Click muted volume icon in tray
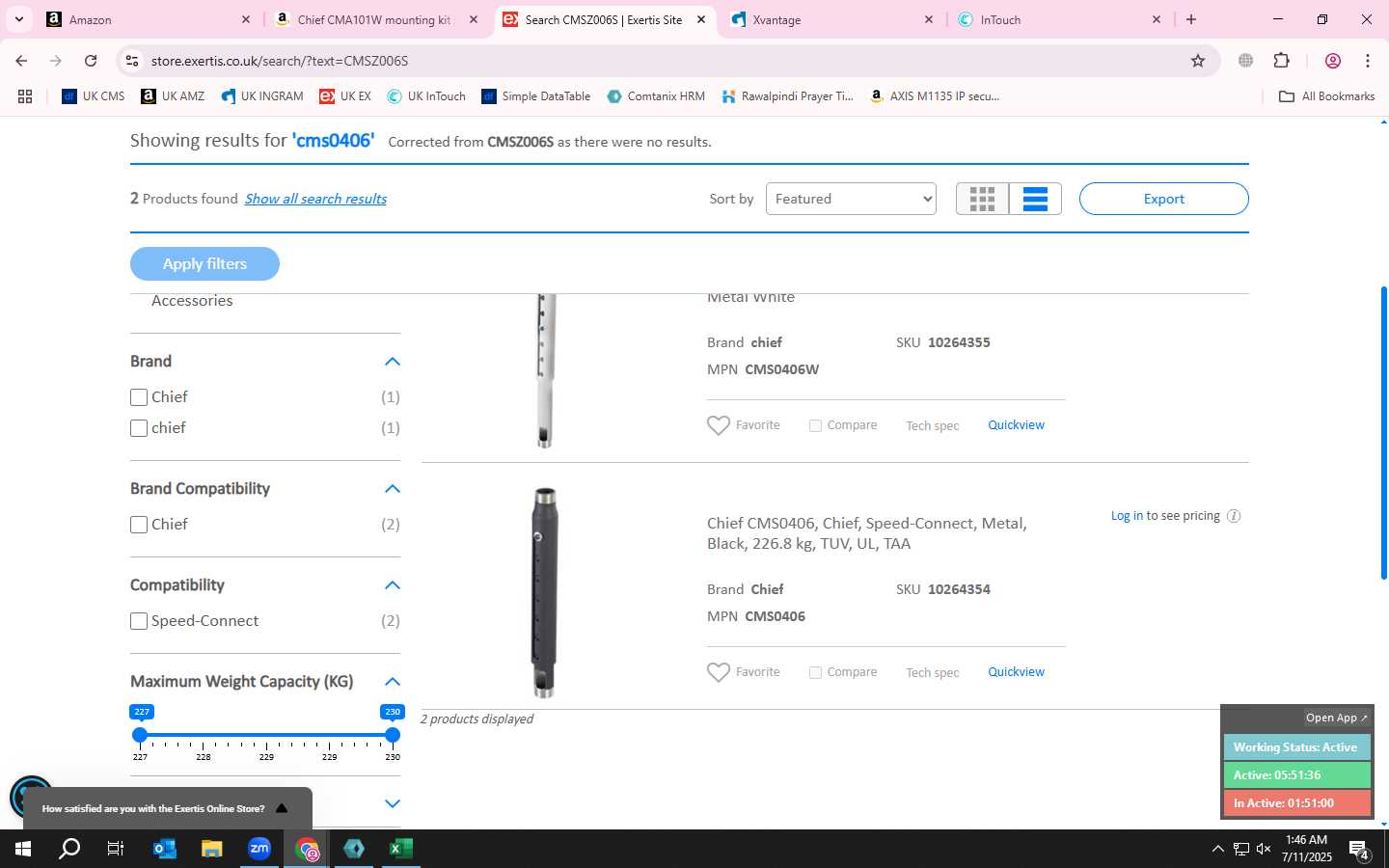Viewport: 1389px width, 868px height. coord(1264,850)
